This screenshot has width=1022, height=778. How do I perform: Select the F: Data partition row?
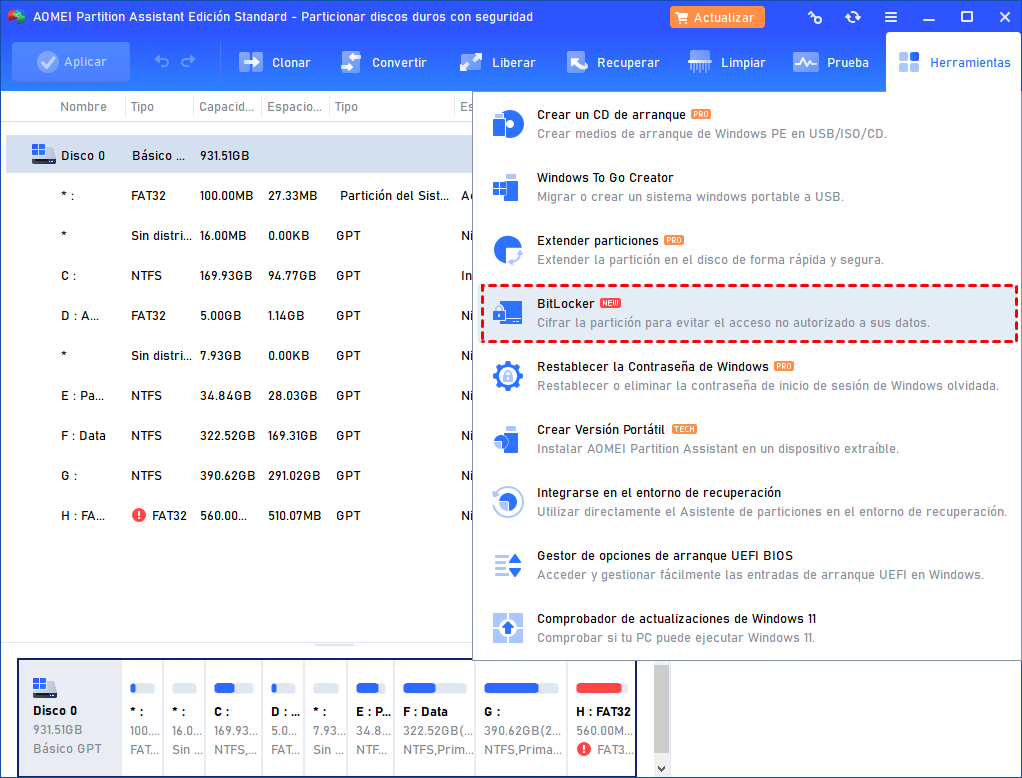239,435
